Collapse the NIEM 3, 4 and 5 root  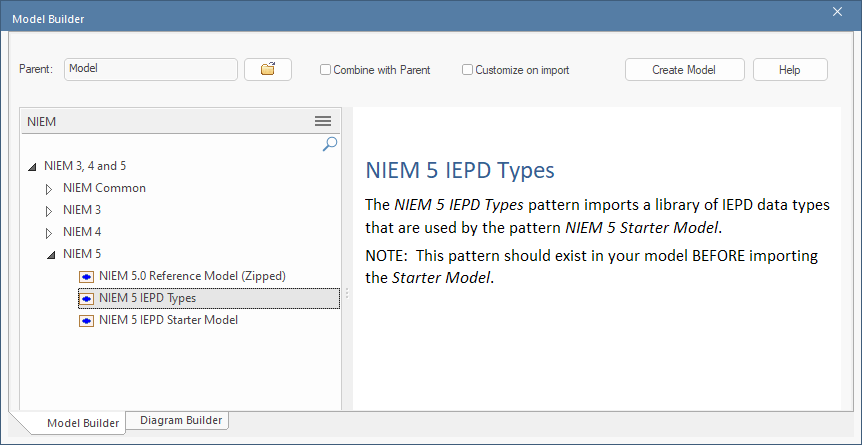[32, 166]
